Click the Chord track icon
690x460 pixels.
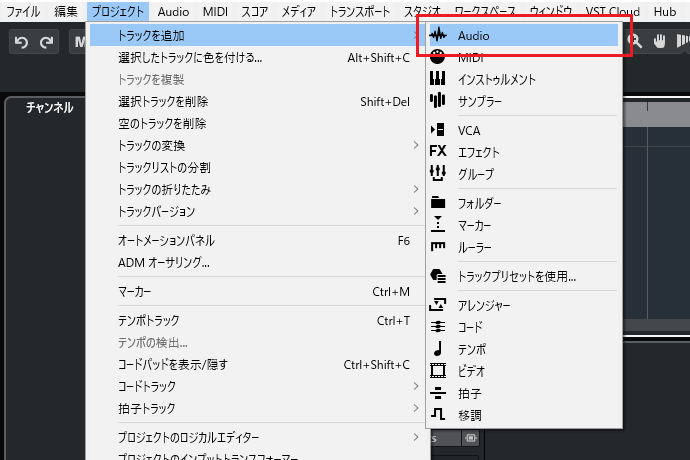click(x=438, y=327)
